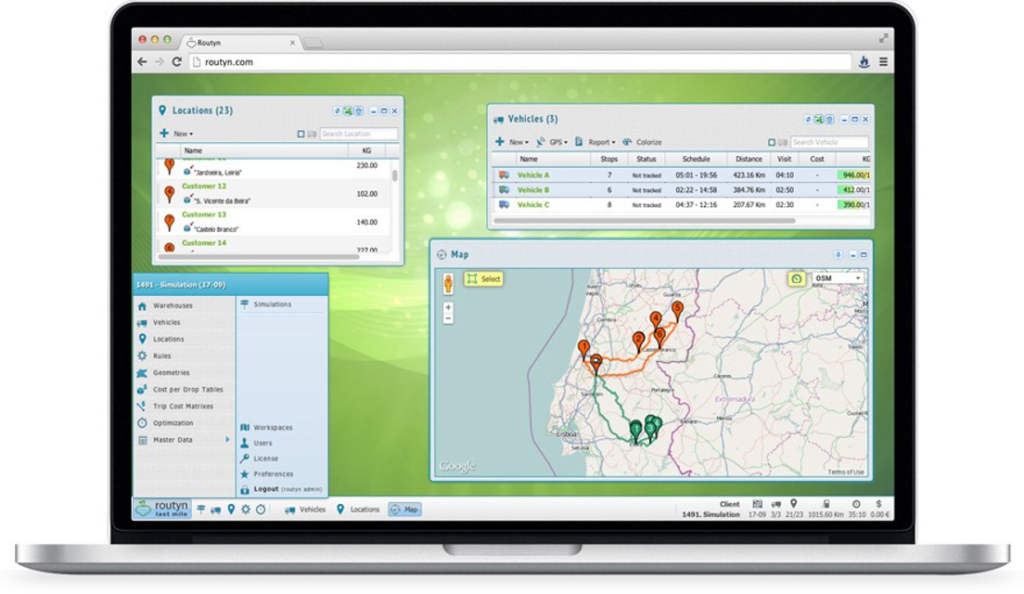The image size is (1024, 594).
Task: Expand the Master Data submenu arrow
Action: [227, 440]
